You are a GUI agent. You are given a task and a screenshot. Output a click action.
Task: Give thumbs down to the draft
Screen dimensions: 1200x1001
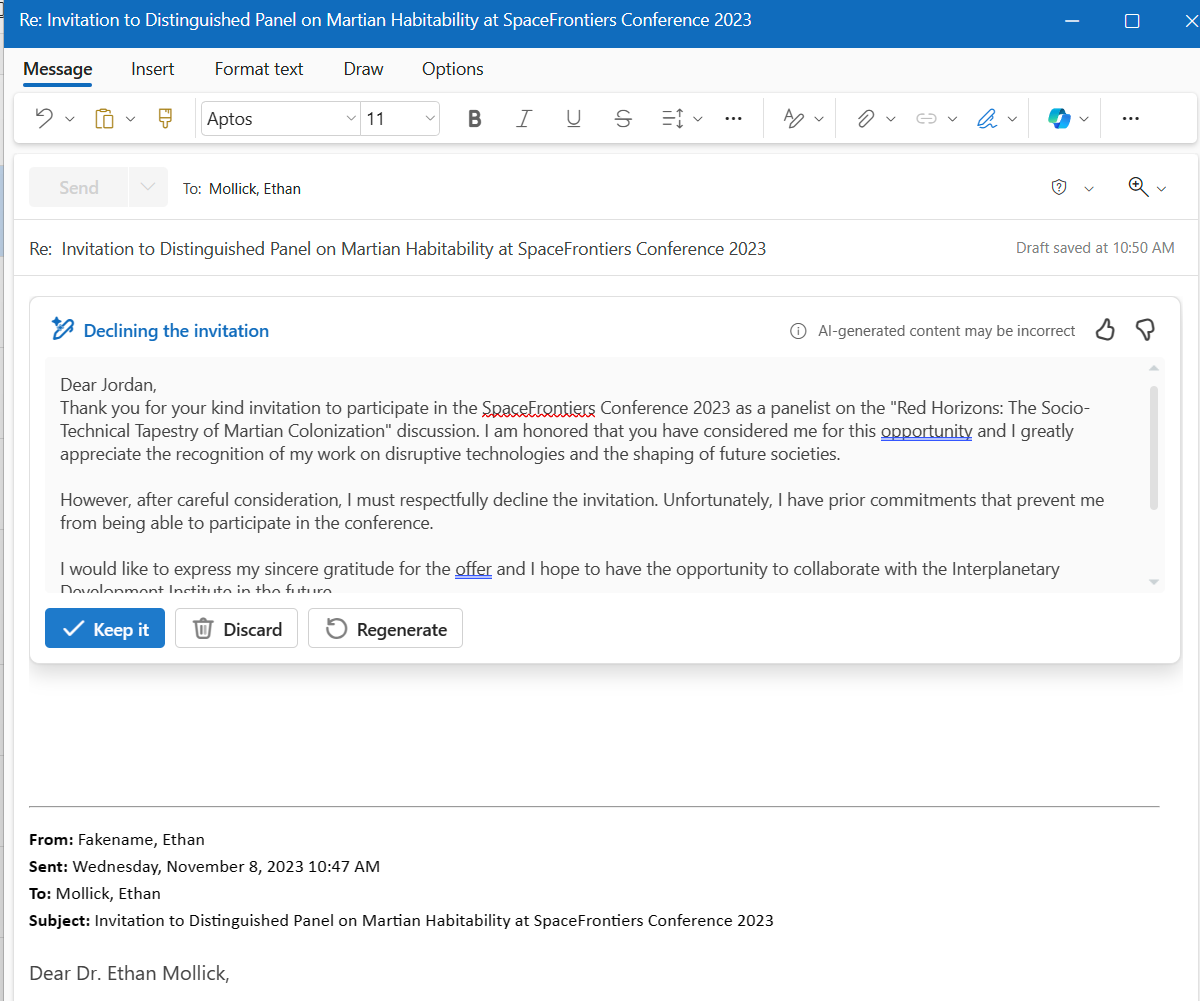click(1146, 330)
